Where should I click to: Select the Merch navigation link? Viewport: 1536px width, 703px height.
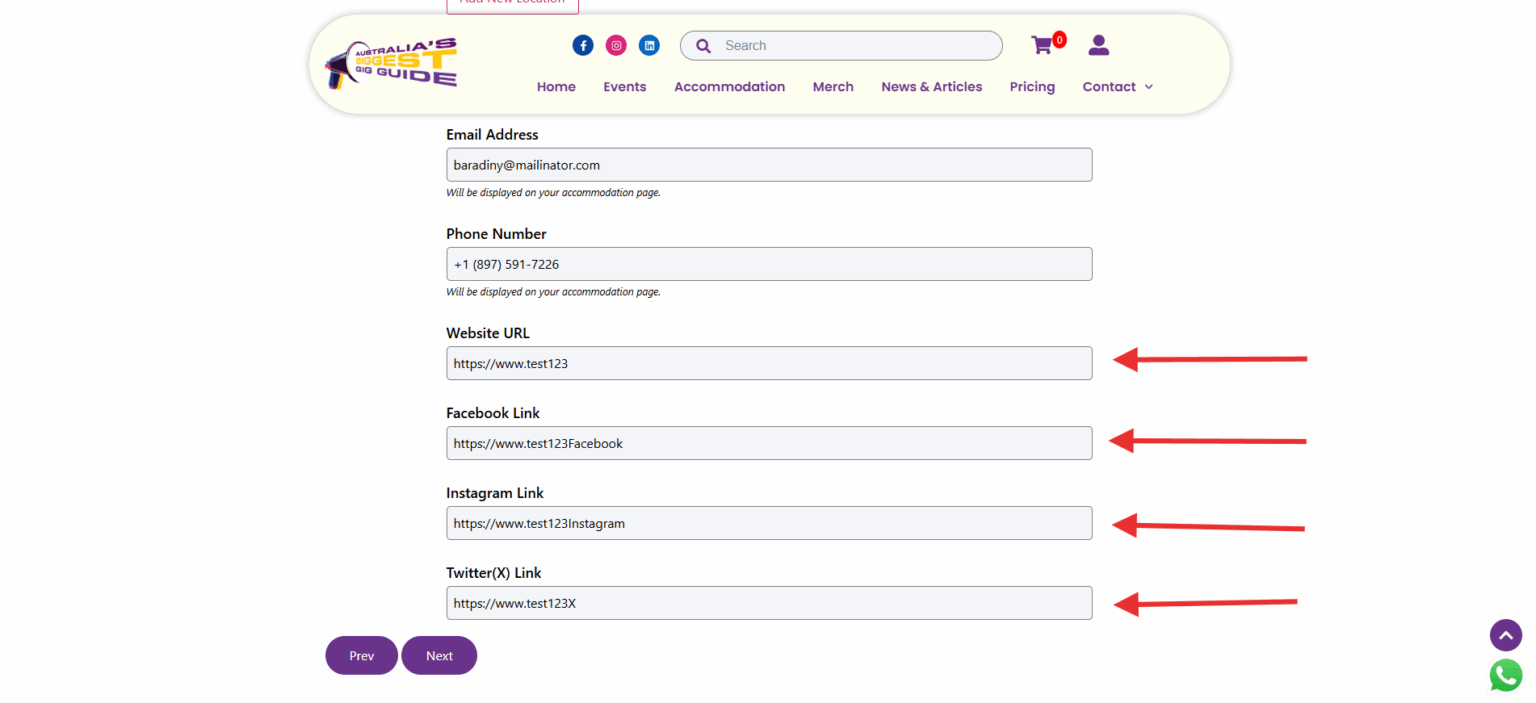pyautogui.click(x=832, y=86)
